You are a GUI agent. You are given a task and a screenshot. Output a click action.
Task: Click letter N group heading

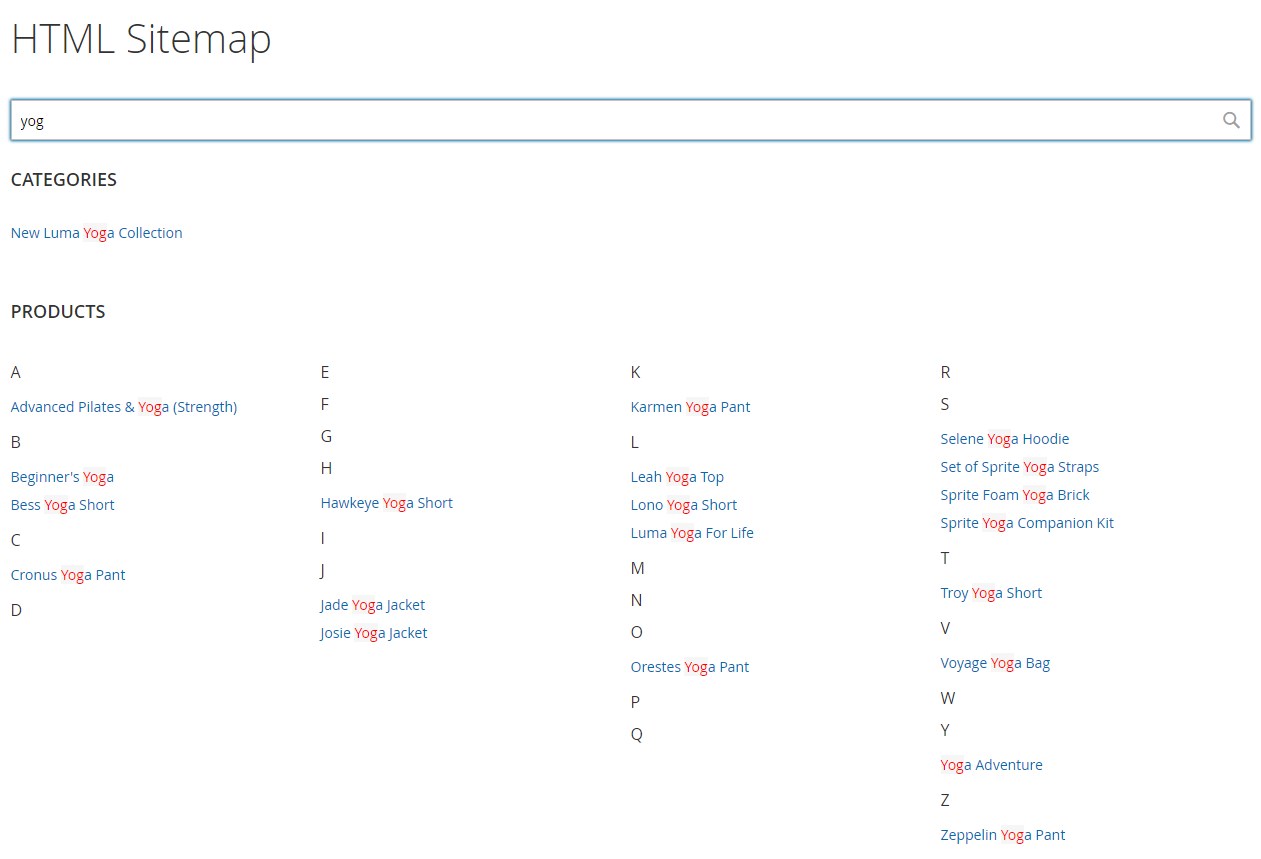(637, 600)
